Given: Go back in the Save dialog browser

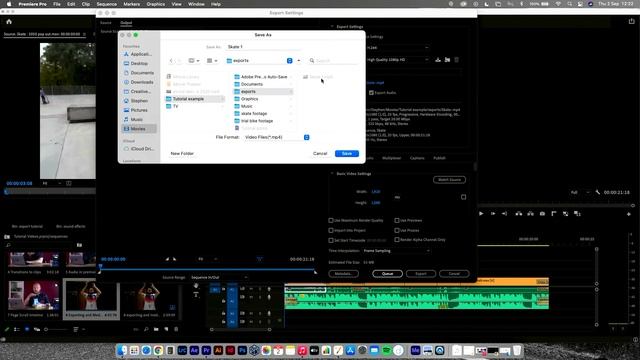Looking at the screenshot, I should click(171, 60).
